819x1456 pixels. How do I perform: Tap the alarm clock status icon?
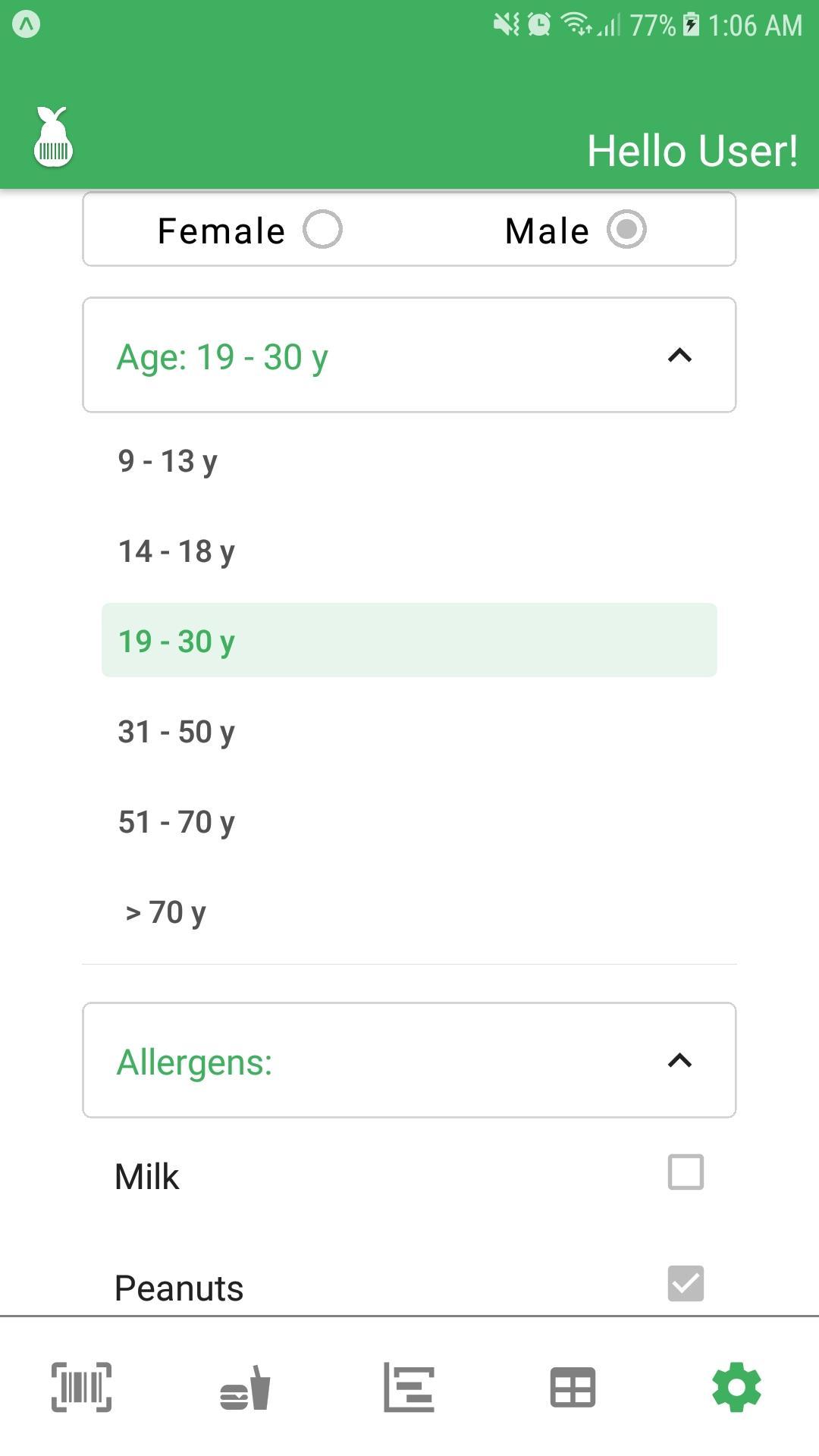coord(539,24)
